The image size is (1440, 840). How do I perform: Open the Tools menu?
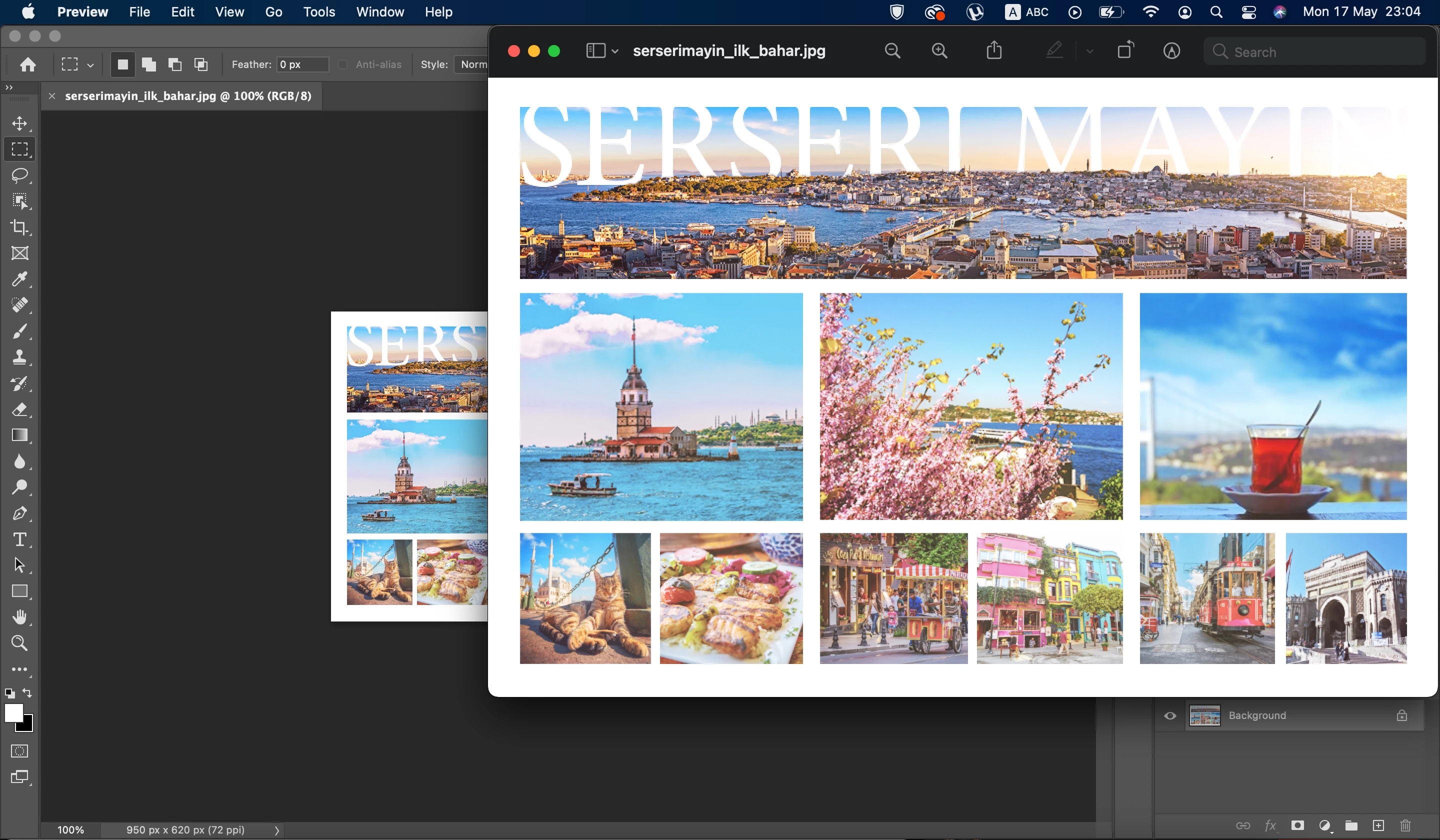(319, 12)
